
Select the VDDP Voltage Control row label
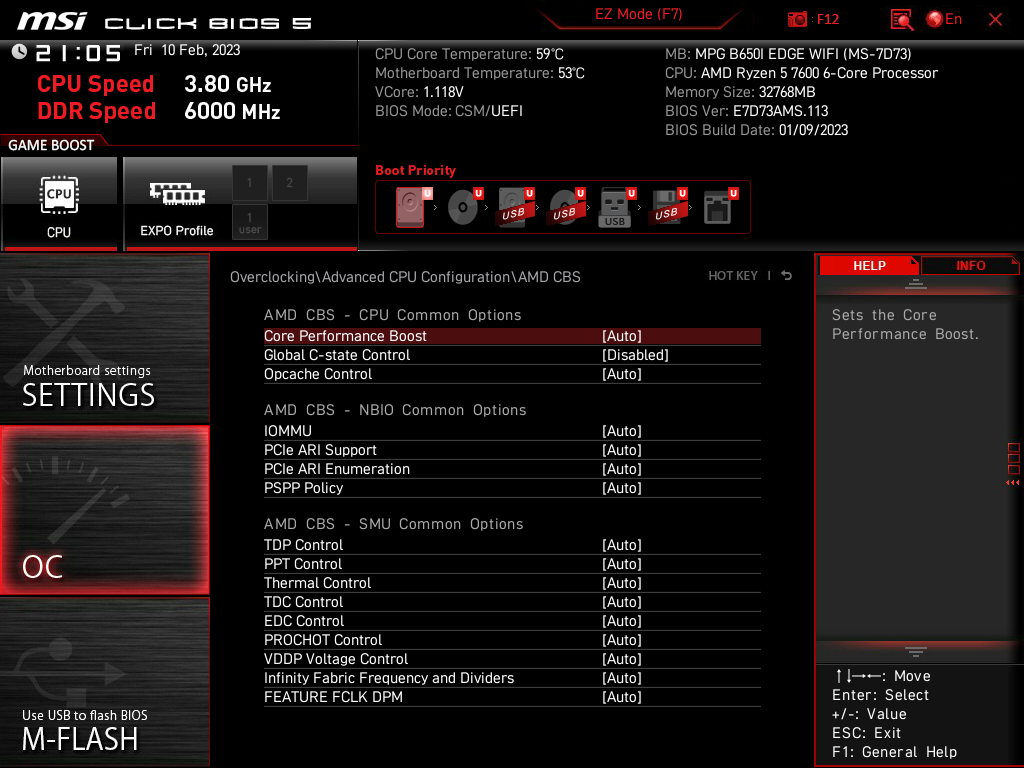[x=336, y=659]
